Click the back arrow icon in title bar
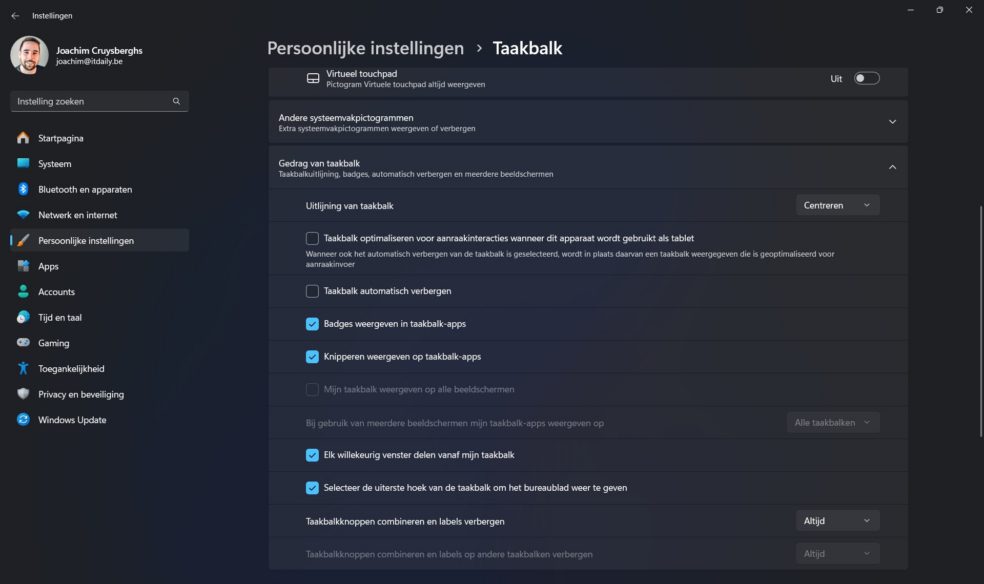The width and height of the screenshot is (984, 584). click(x=15, y=16)
